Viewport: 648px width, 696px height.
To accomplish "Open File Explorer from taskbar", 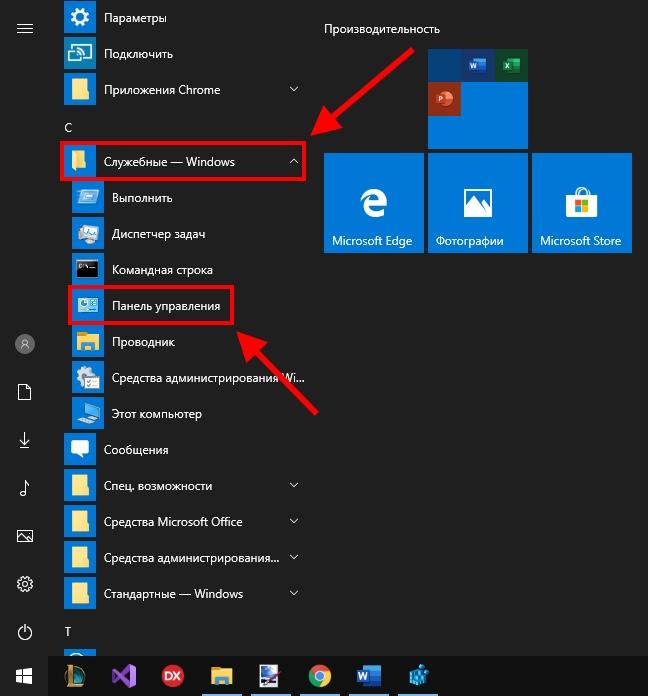I will point(221,676).
